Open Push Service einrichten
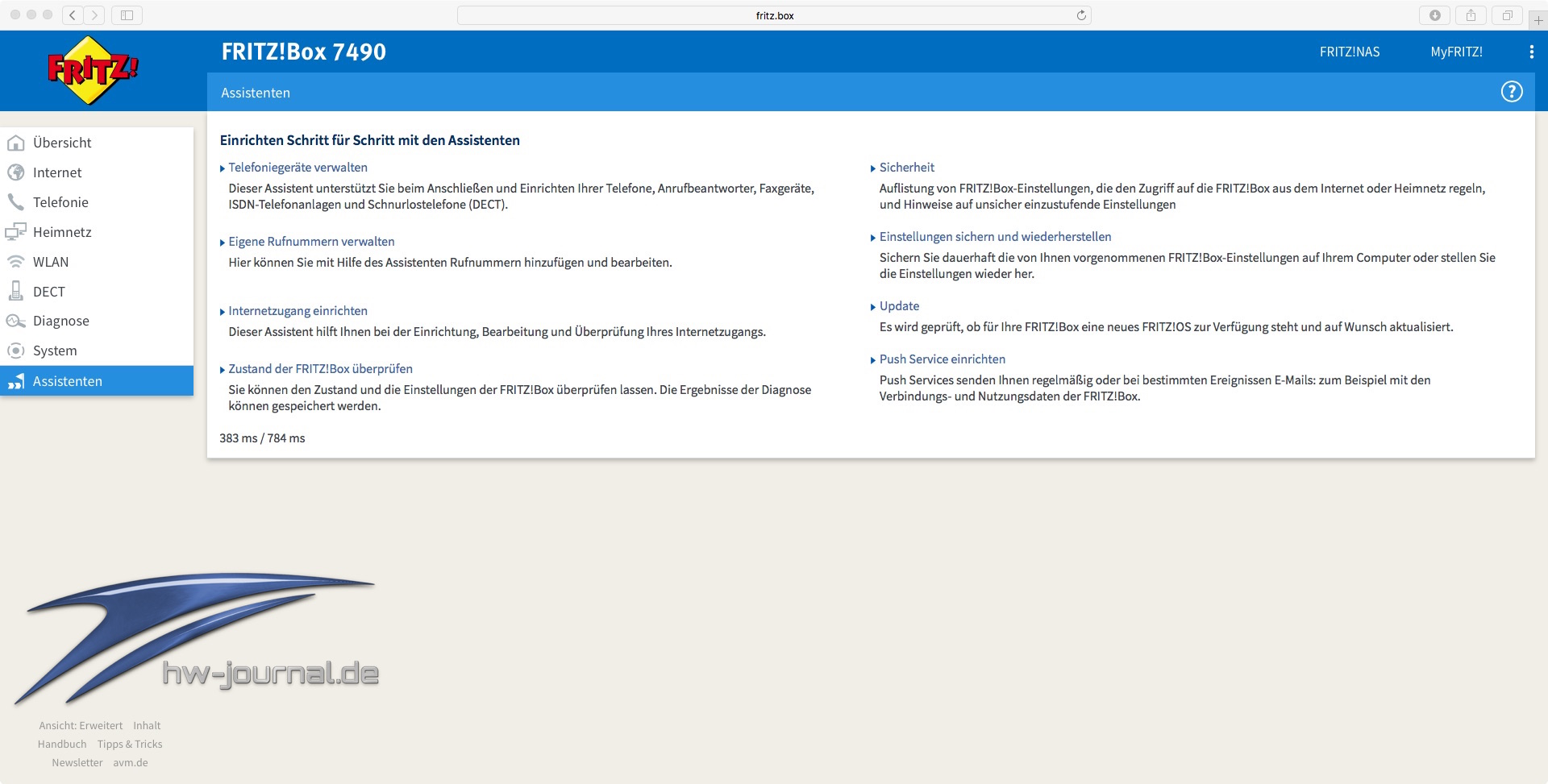Screen dimensions: 1548x784 943,359
